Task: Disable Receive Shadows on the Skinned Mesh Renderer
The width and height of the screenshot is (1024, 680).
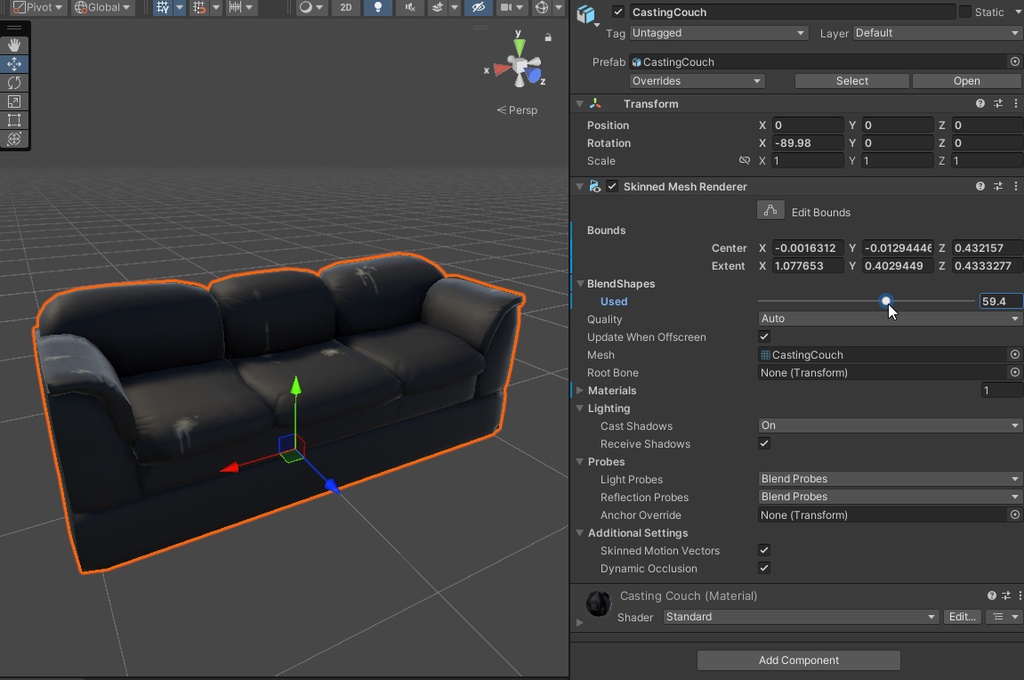Action: pos(764,444)
